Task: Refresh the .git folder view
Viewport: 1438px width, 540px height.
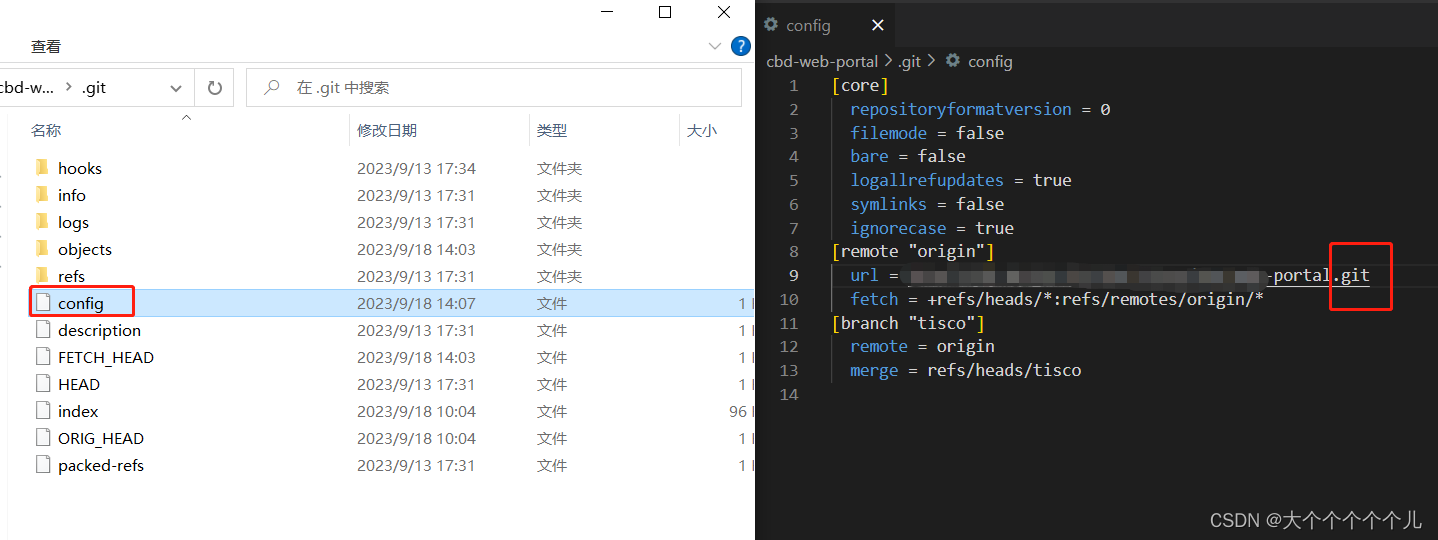Action: (x=214, y=88)
